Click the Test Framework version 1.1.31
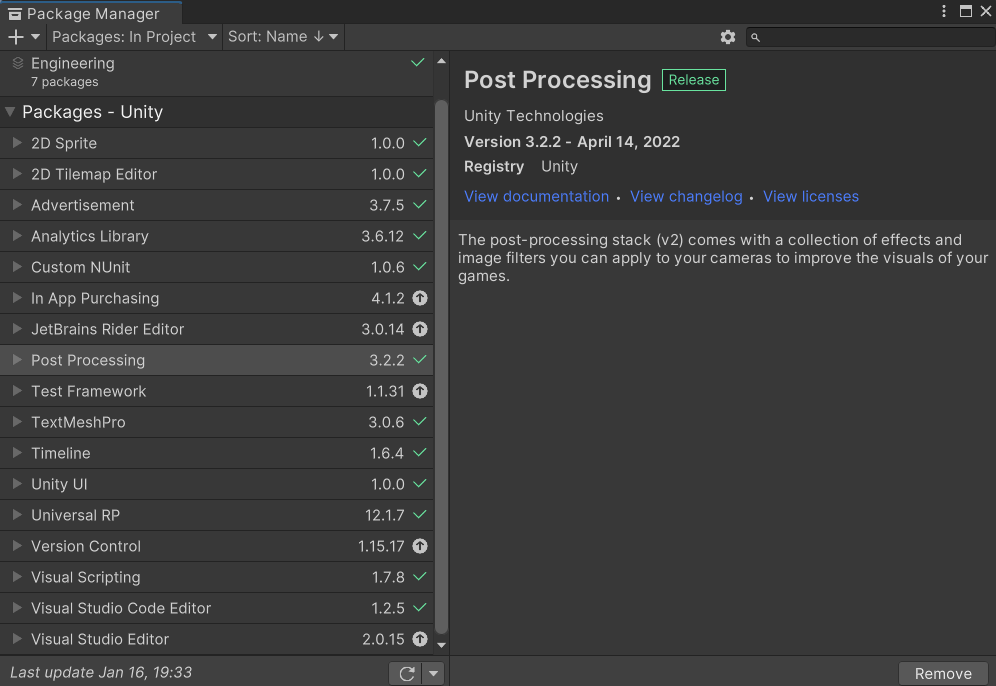The image size is (996, 686). click(385, 391)
